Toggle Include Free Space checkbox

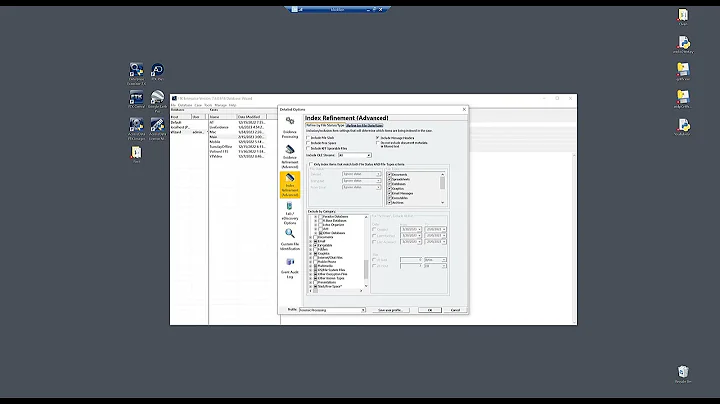[x=309, y=143]
